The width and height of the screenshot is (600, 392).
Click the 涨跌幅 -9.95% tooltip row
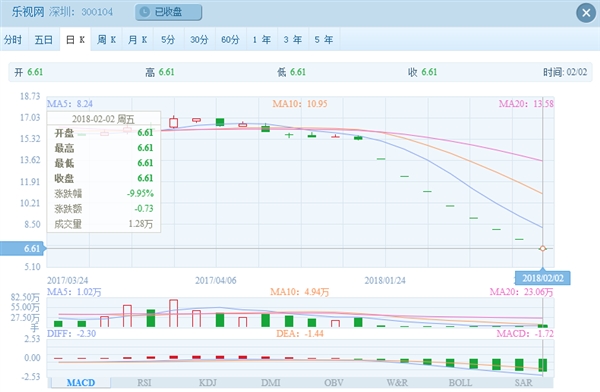coord(104,193)
